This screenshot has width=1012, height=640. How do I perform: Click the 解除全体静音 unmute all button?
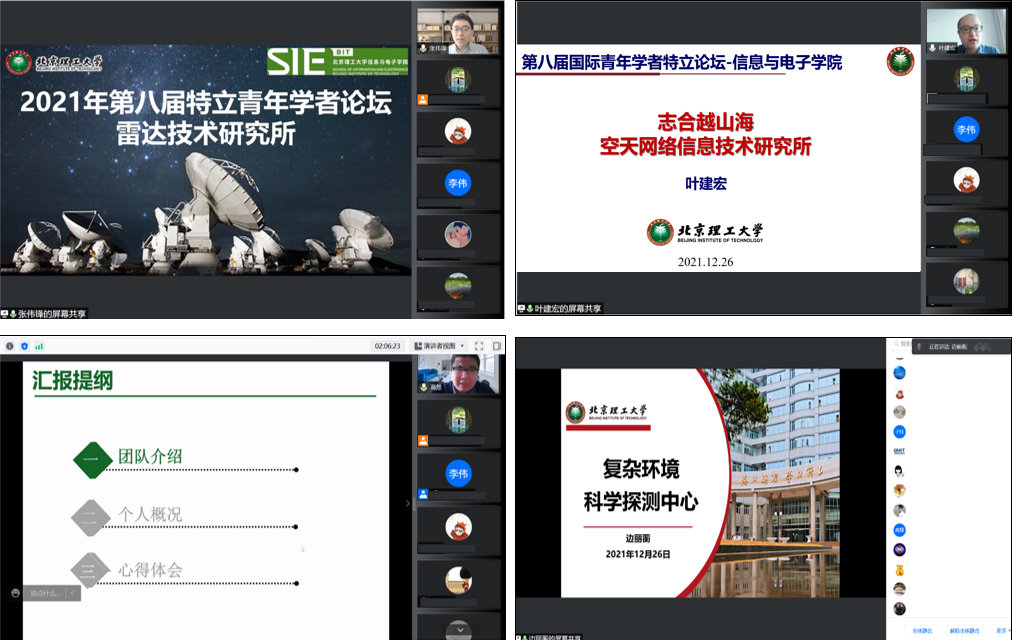[964, 631]
